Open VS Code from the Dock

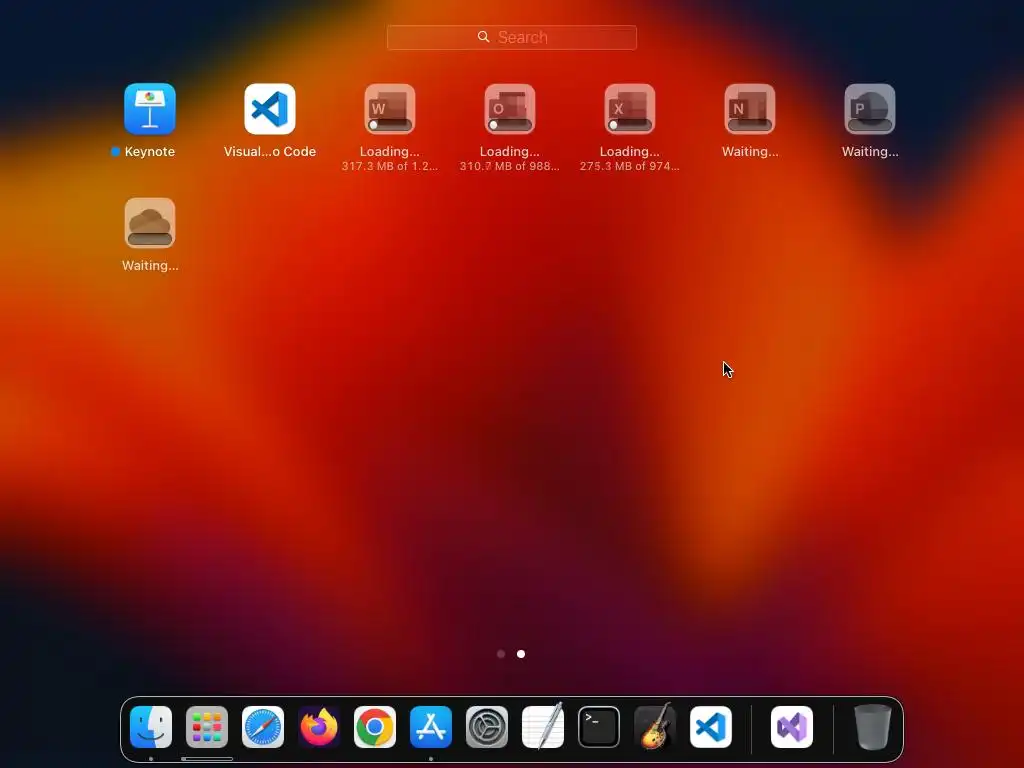pos(711,727)
